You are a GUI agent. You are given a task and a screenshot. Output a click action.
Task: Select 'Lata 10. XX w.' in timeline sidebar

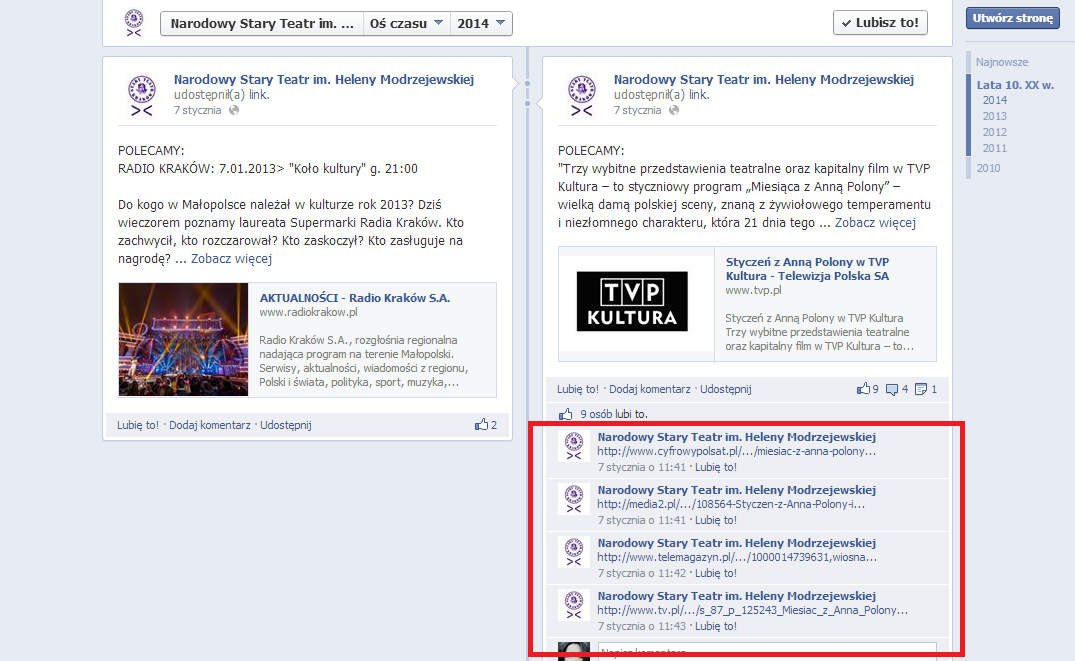pyautogui.click(x=1015, y=85)
